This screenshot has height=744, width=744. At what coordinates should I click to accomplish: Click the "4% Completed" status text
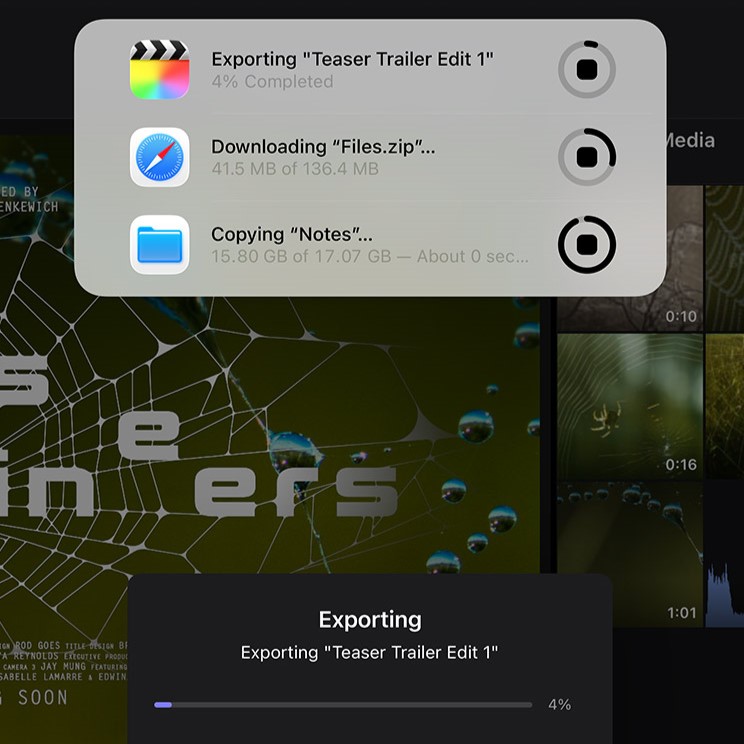click(272, 82)
